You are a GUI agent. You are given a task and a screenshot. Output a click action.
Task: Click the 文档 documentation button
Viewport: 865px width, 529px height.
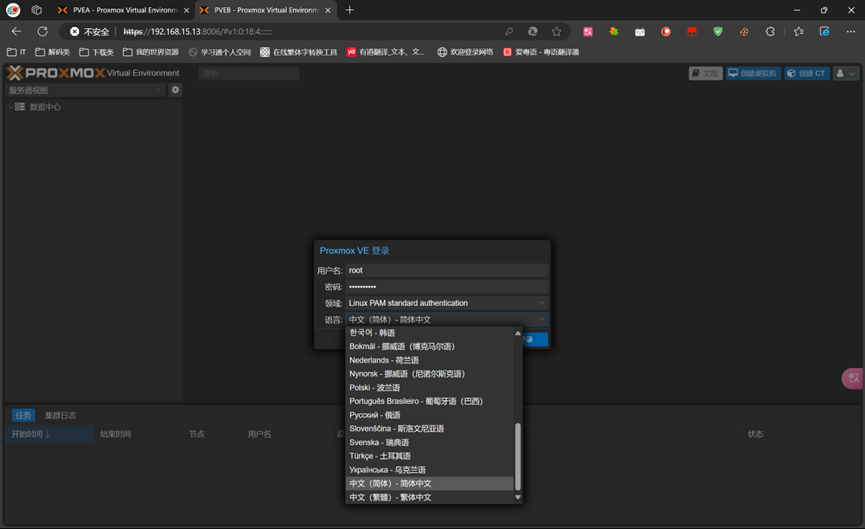[706, 73]
